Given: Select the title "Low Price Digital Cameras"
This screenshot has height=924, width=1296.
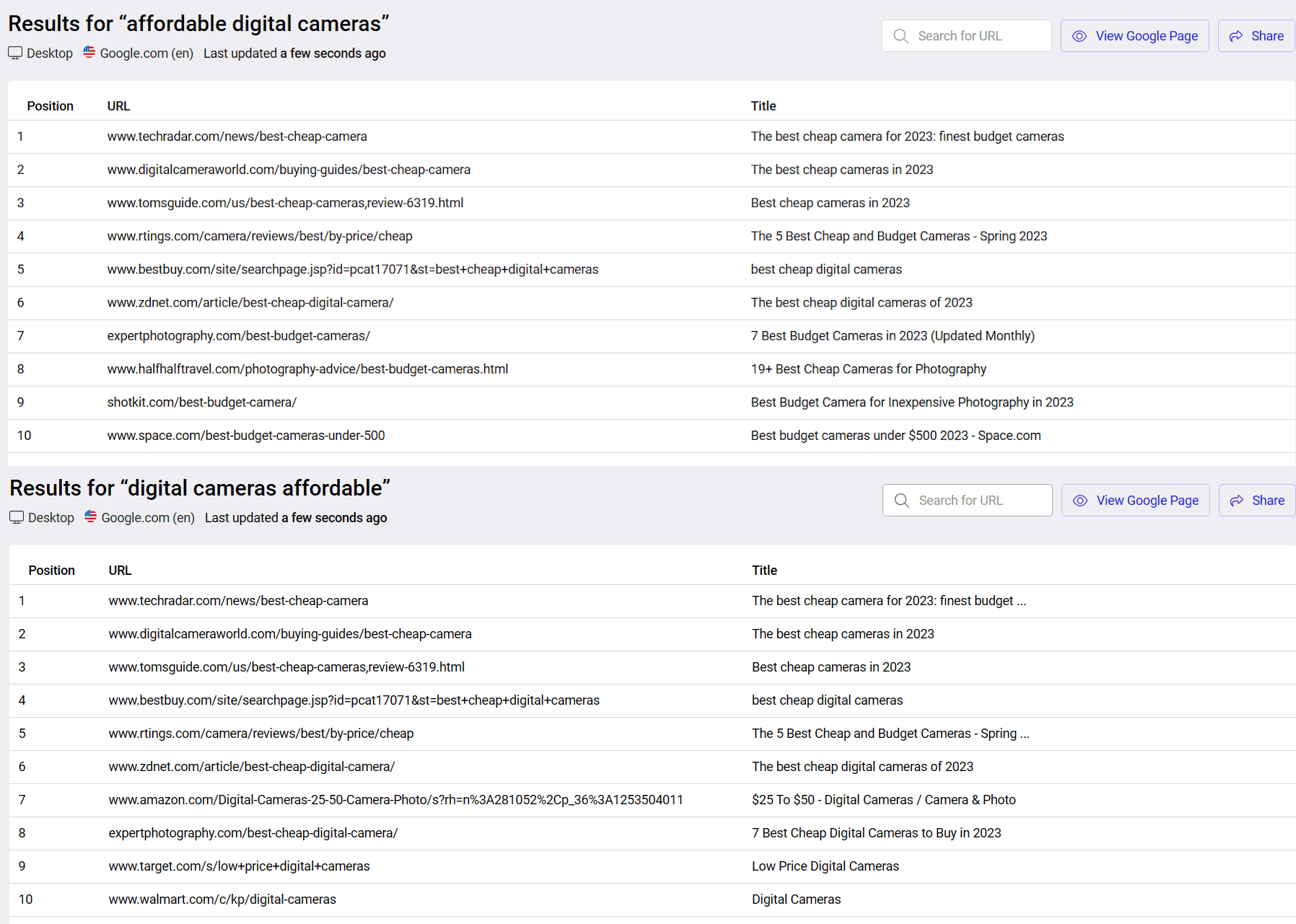Looking at the screenshot, I should pos(826,866).
